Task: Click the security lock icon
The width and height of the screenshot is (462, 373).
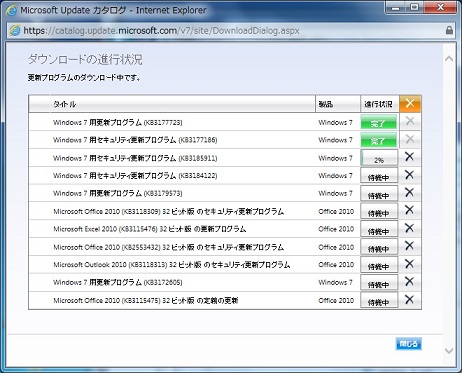Action: pyautogui.click(x=449, y=30)
